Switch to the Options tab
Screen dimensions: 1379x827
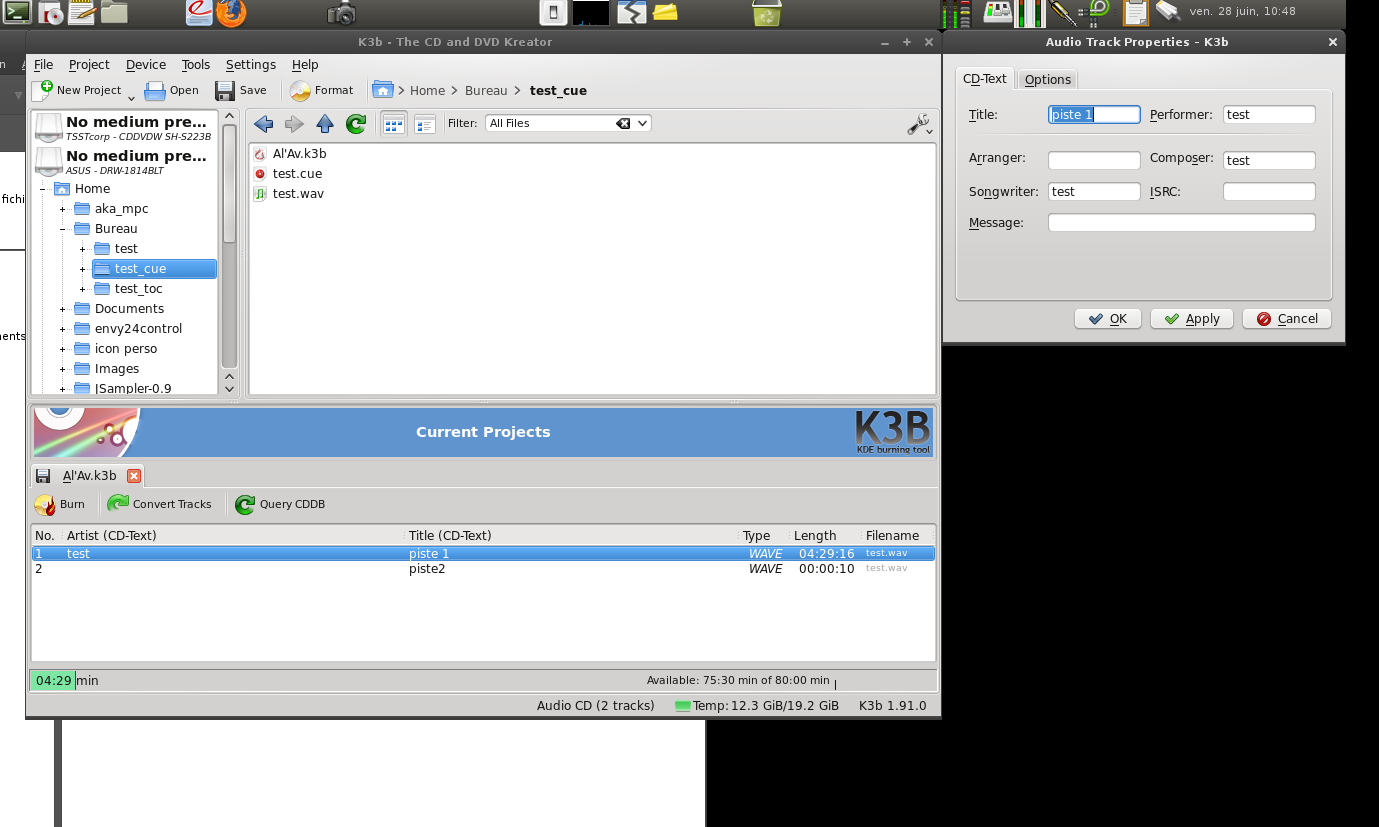(x=1048, y=80)
